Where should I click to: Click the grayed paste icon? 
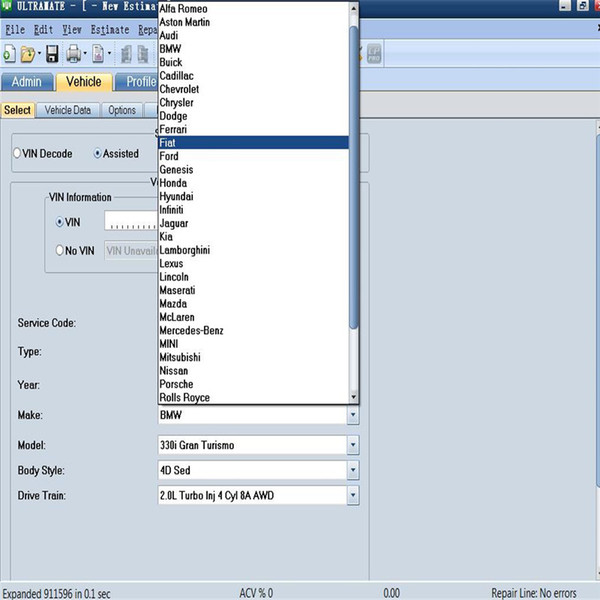tap(143, 54)
